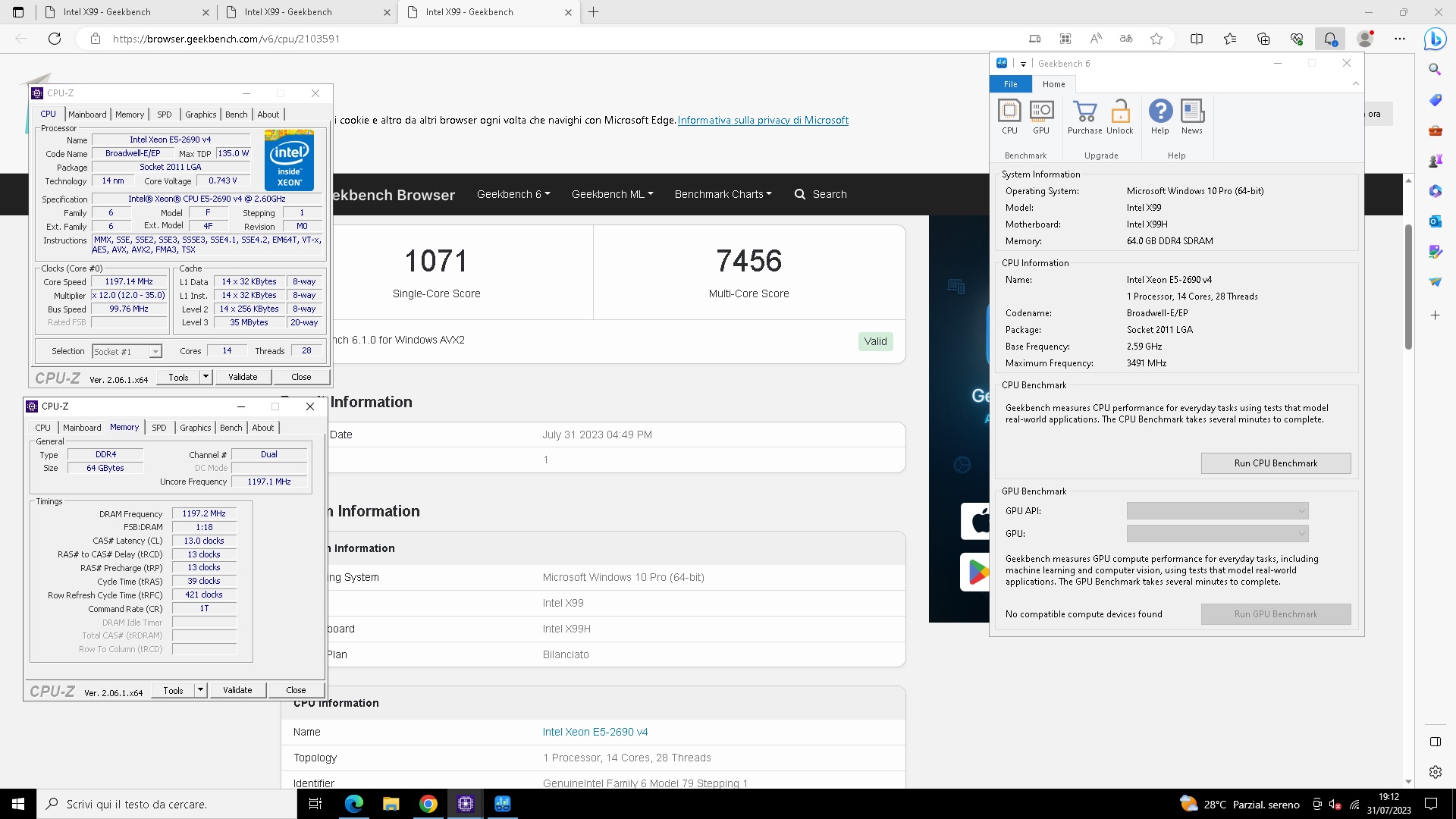The width and height of the screenshot is (1456, 819).
Task: Click the 1071 Single-Core Score value
Action: coord(436,261)
